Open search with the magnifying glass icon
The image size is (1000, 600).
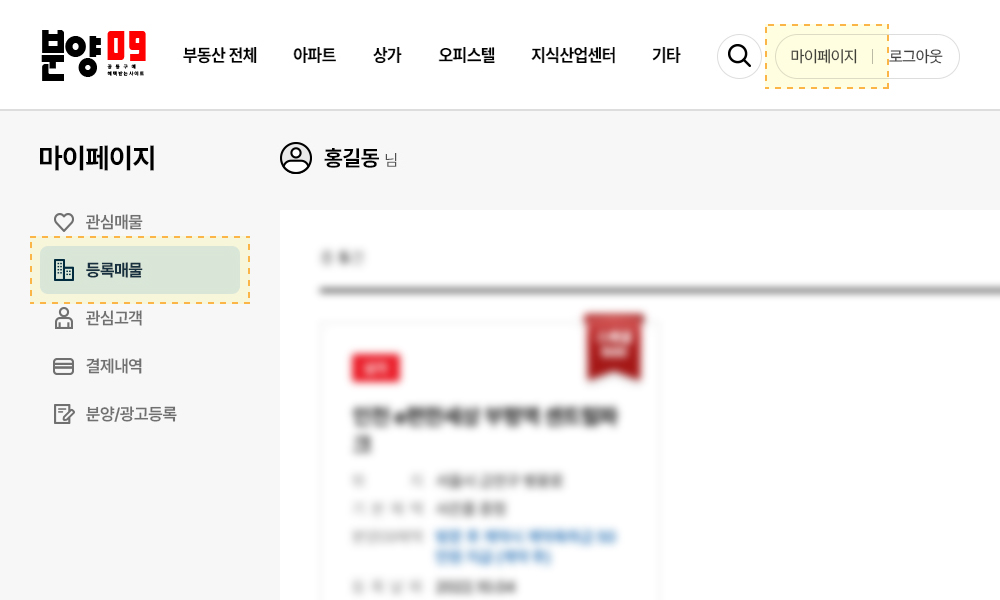(739, 56)
